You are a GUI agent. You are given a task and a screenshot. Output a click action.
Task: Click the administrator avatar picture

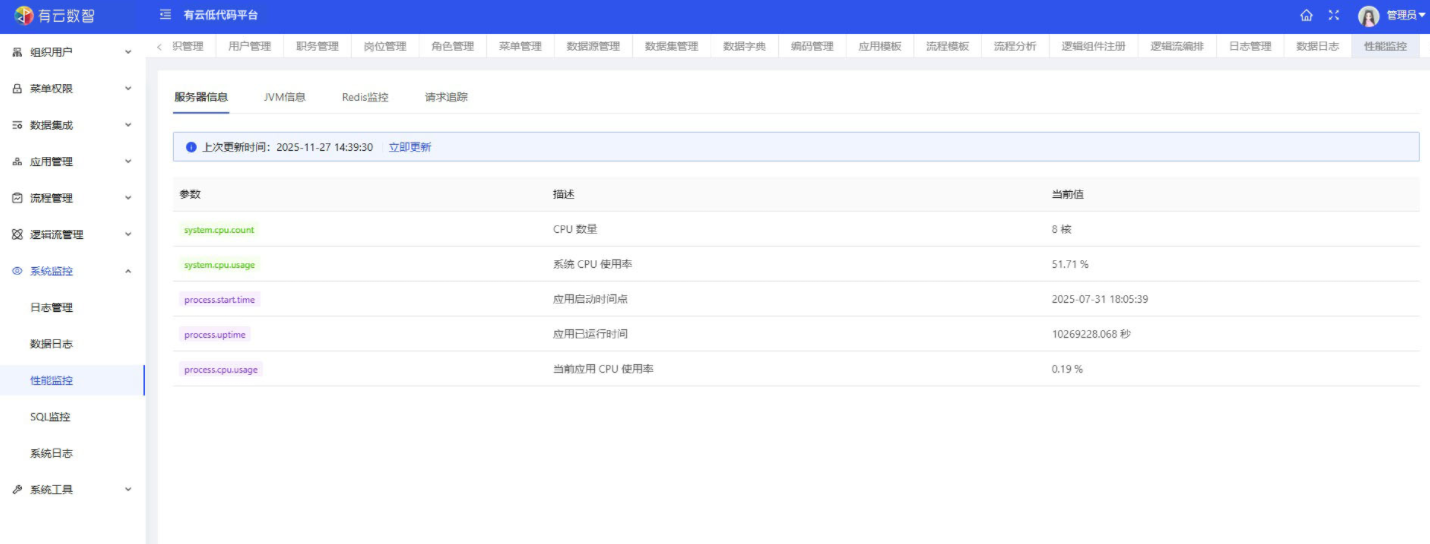1368,16
